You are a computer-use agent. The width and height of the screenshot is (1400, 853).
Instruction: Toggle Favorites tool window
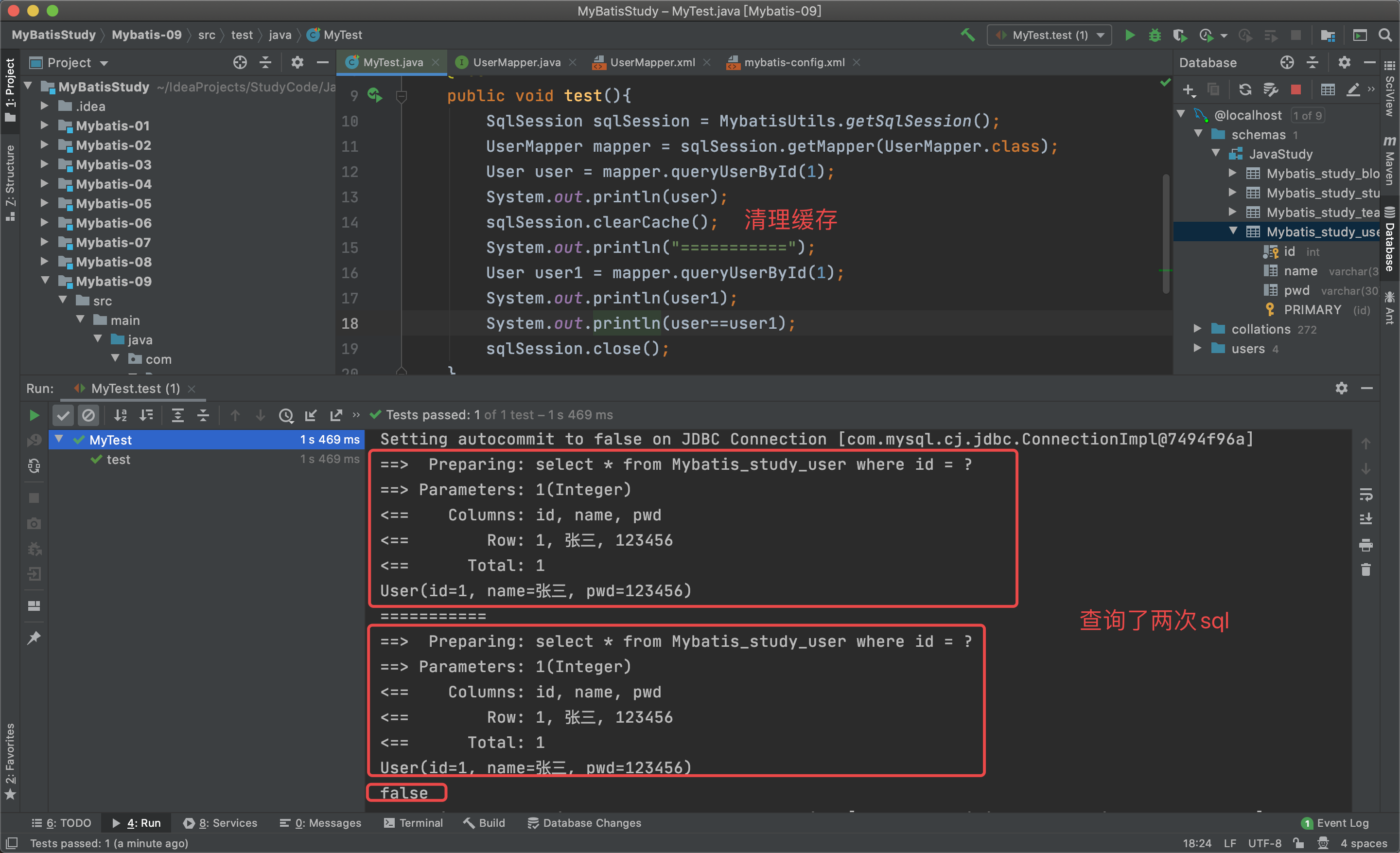point(10,761)
